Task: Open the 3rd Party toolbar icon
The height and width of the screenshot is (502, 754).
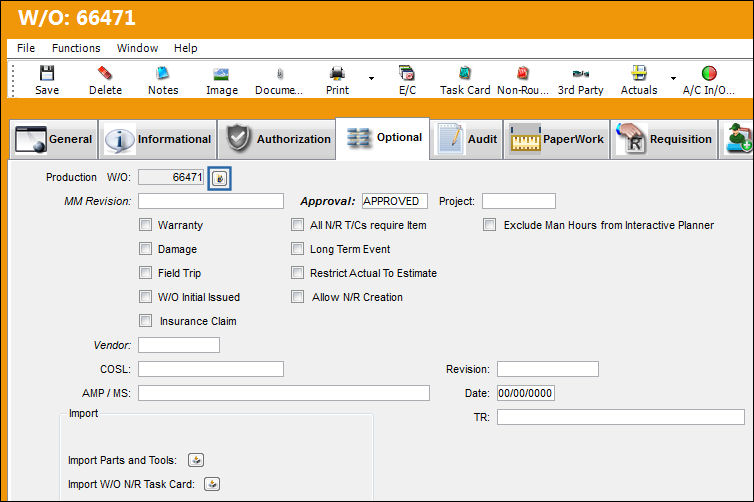Action: pyautogui.click(x=580, y=74)
